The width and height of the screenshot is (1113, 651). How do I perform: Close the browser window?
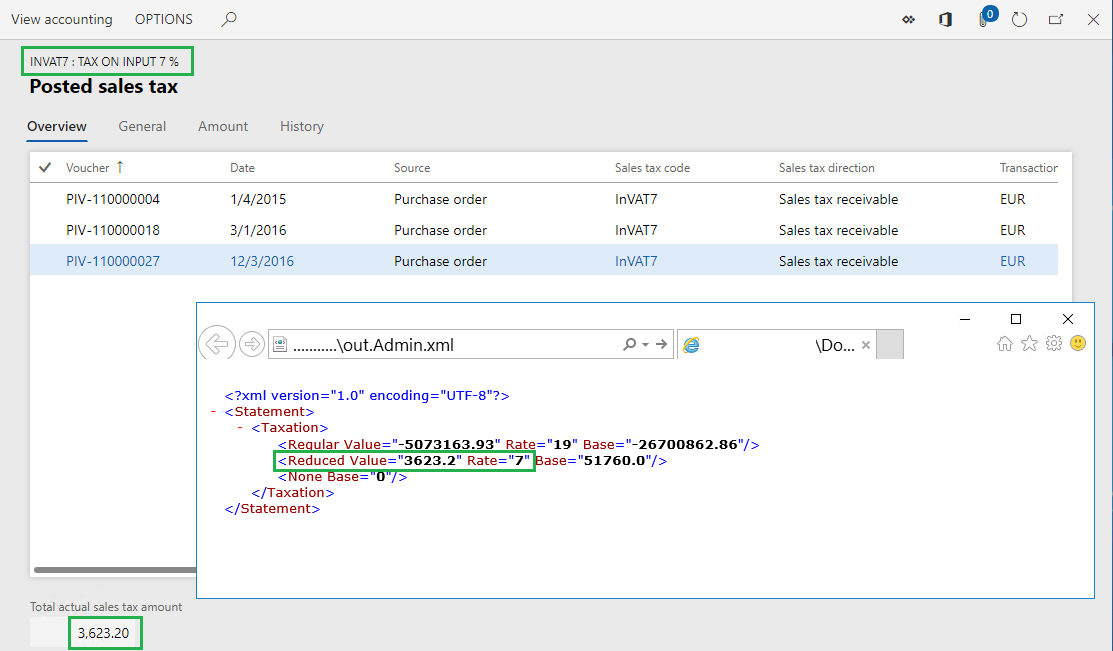[1068, 319]
